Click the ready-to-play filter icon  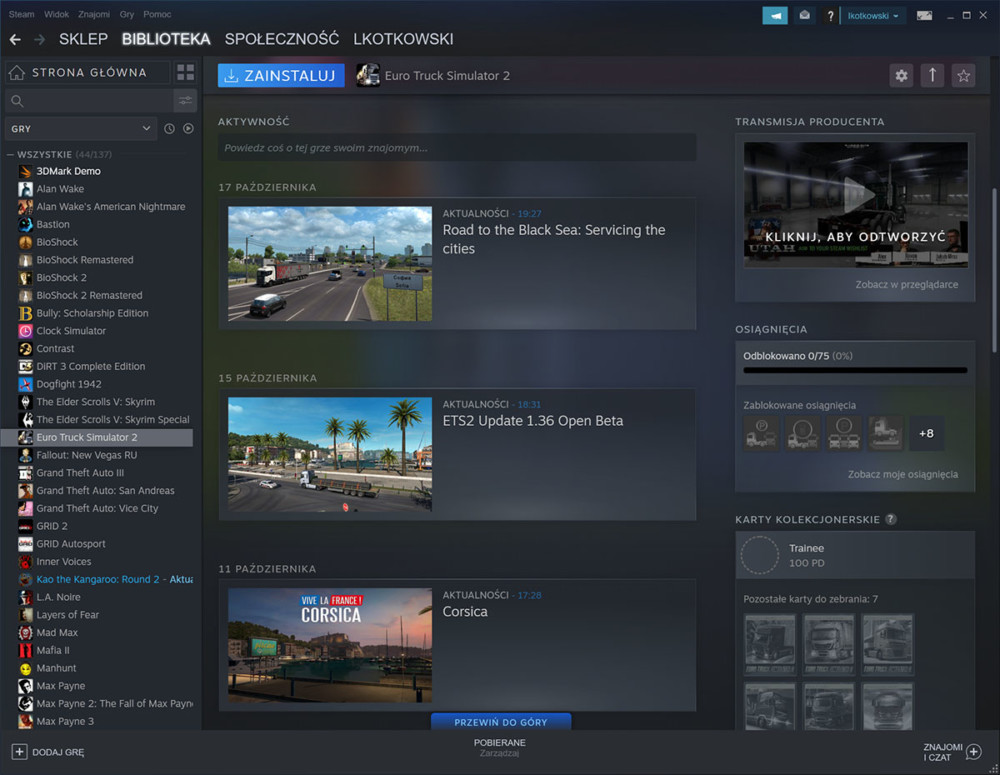click(188, 128)
